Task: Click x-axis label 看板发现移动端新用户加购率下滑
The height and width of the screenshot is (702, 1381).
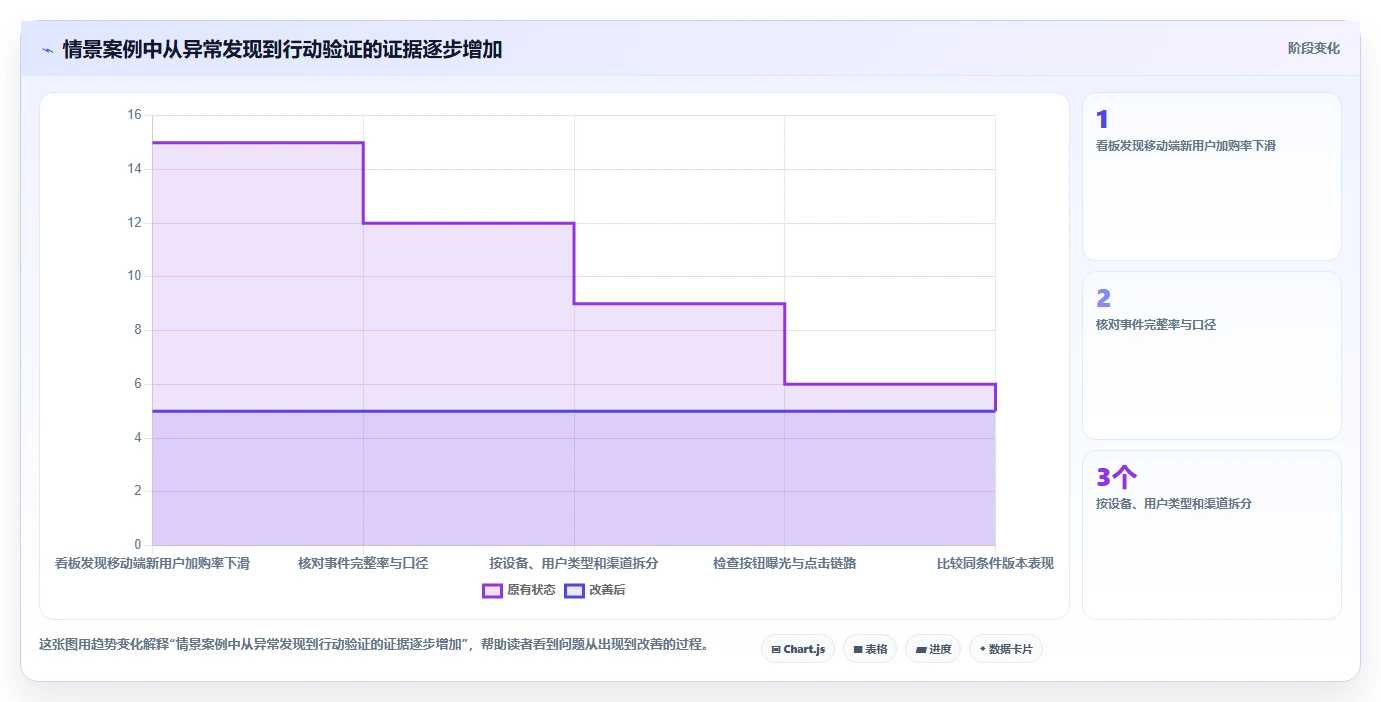Action: [x=152, y=563]
